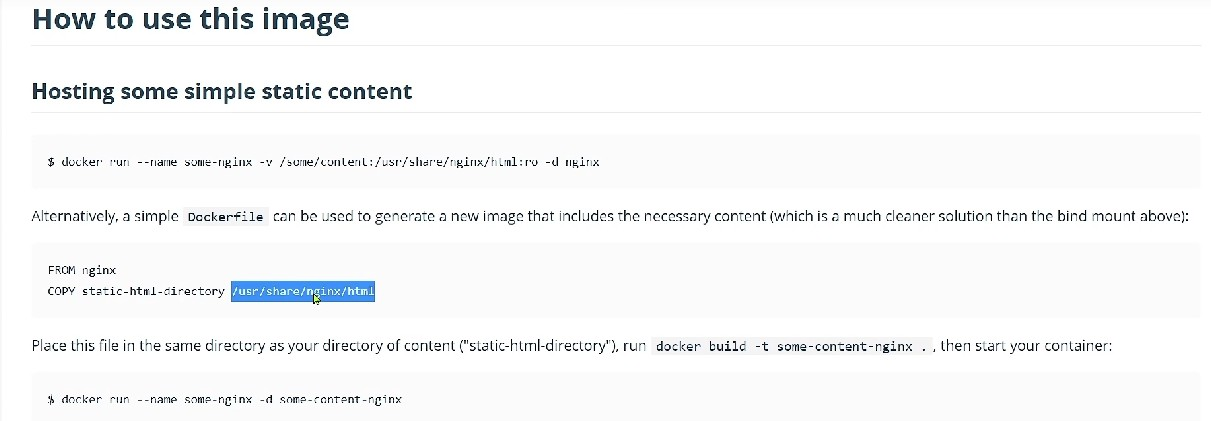The width and height of the screenshot is (1211, 421).
Task: Click the inline "Dockerfile" code label
Action: click(227, 217)
